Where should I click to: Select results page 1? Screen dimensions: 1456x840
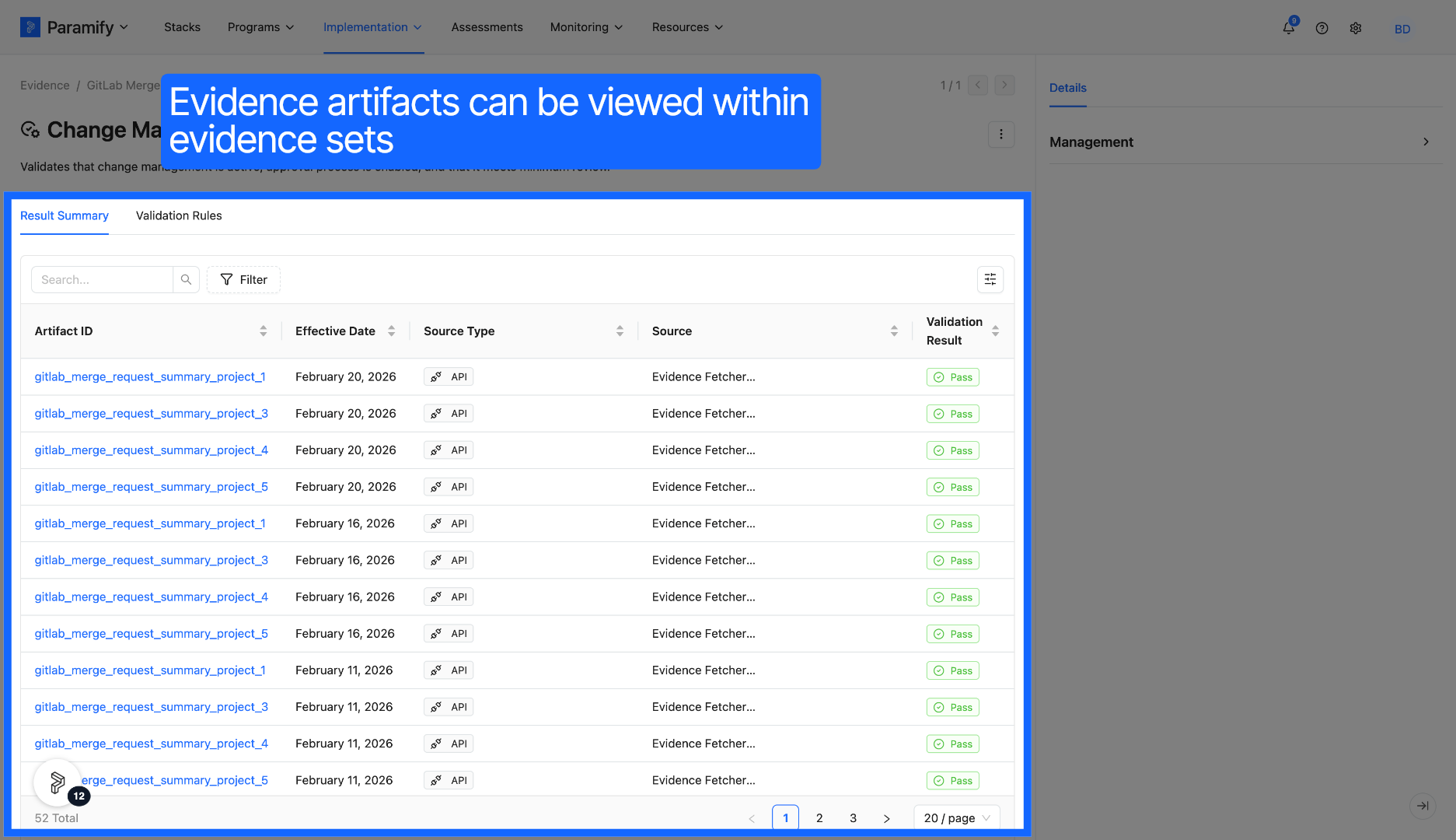click(785, 818)
